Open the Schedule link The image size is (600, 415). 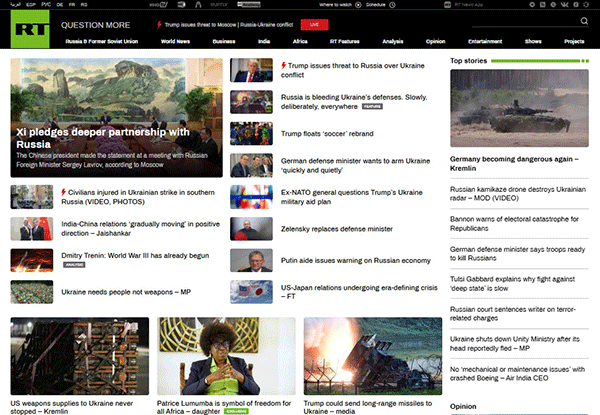[376, 5]
